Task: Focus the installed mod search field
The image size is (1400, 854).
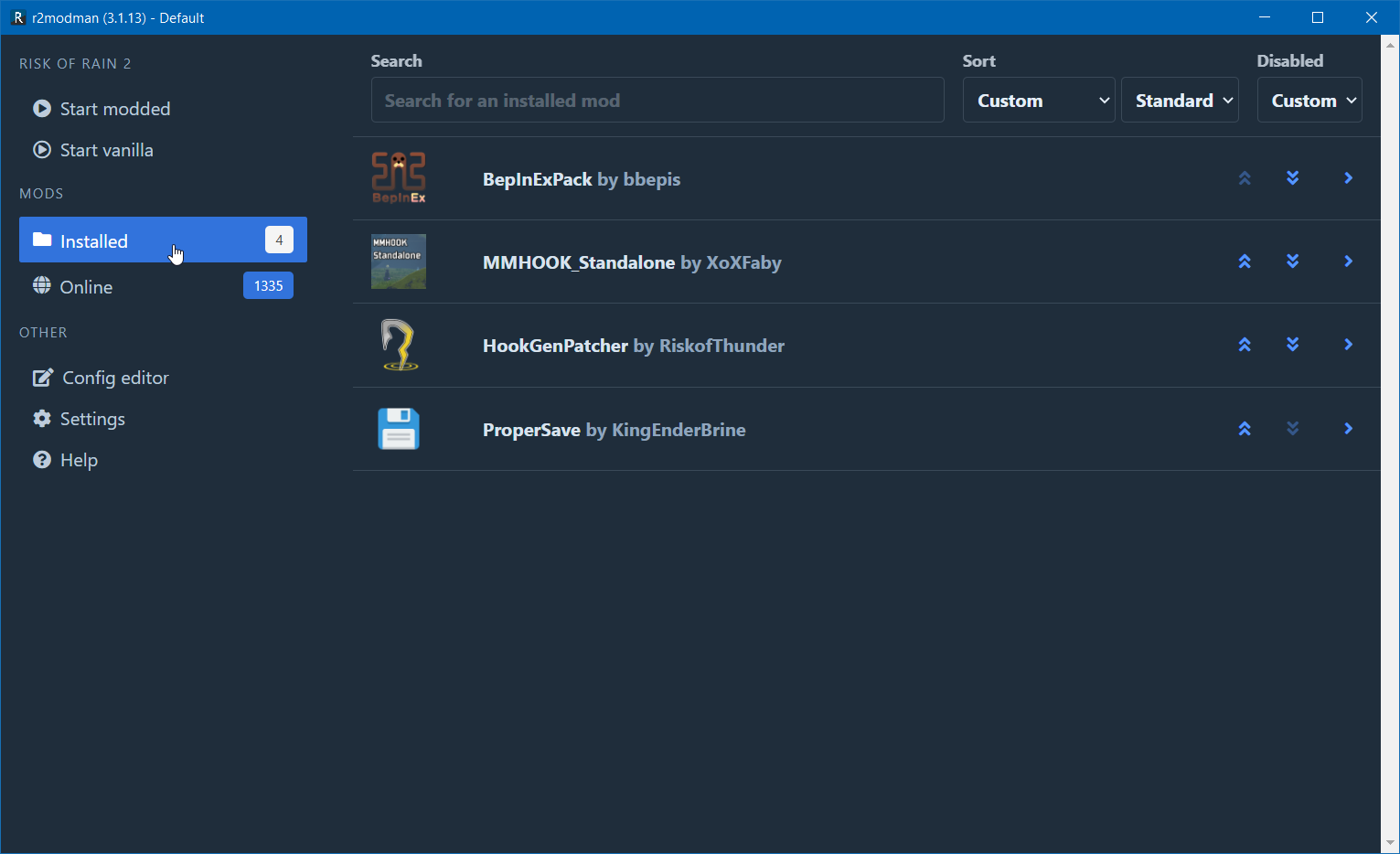Action: pyautogui.click(x=657, y=100)
